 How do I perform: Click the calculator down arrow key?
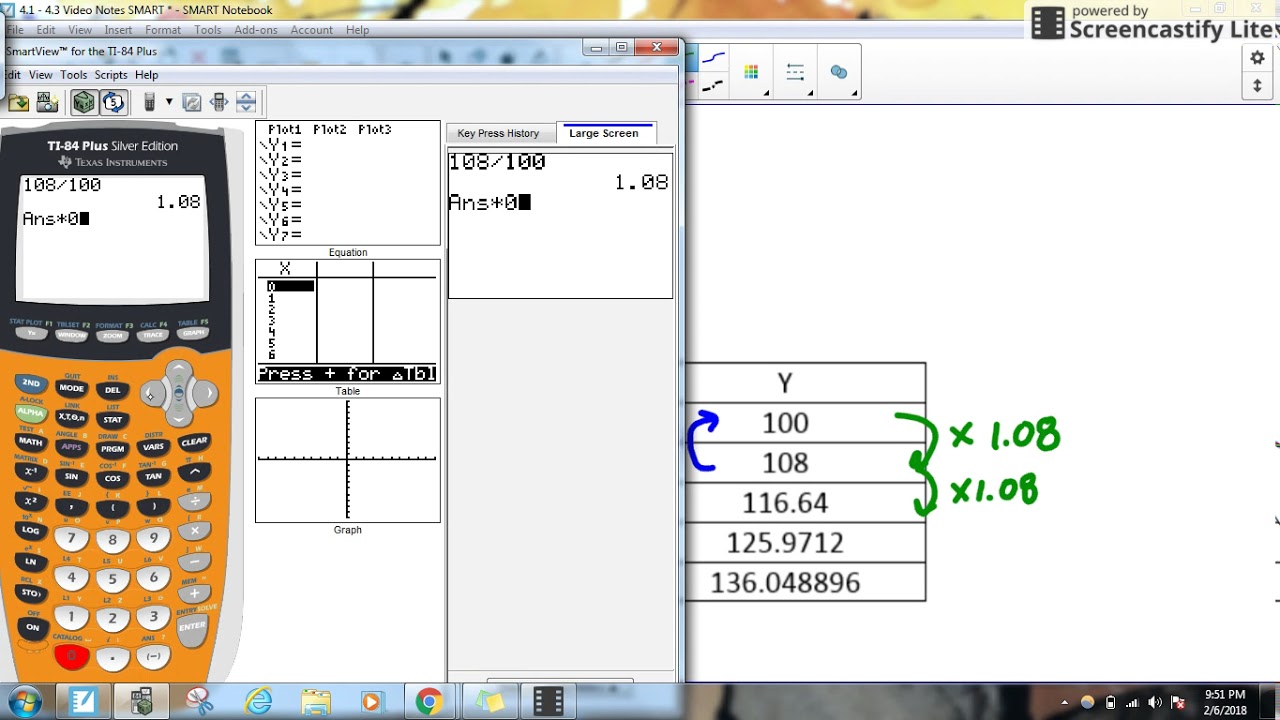tap(179, 415)
